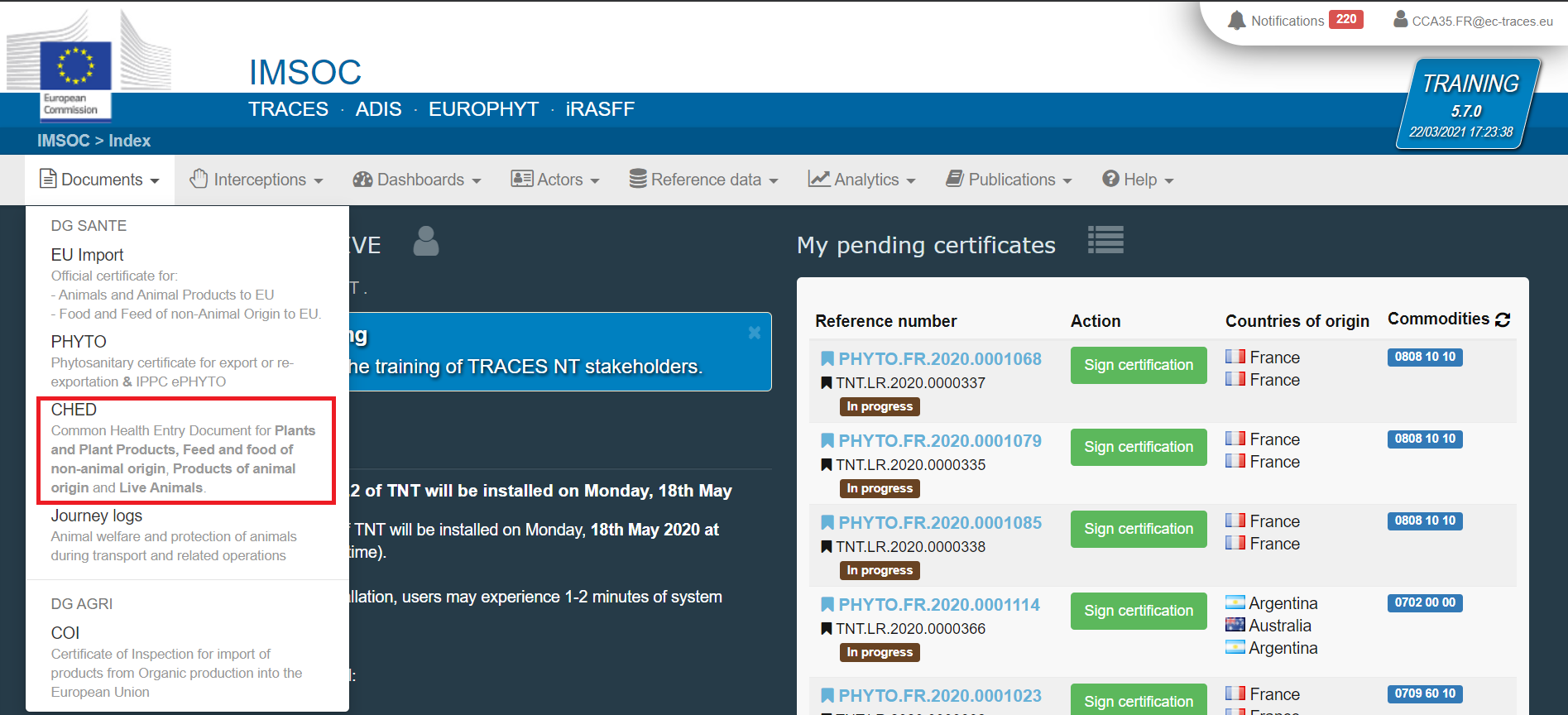1568x715 pixels.
Task: Close the blue training announcement banner
Action: click(755, 333)
